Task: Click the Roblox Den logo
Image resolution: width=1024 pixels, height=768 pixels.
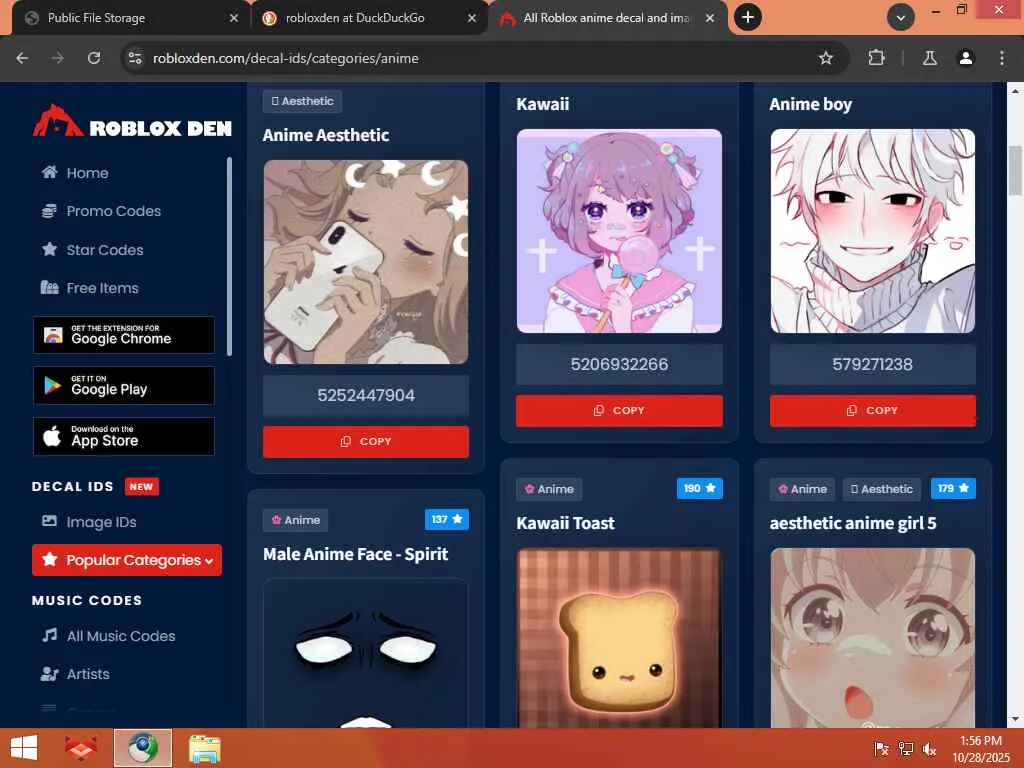Action: (132, 122)
